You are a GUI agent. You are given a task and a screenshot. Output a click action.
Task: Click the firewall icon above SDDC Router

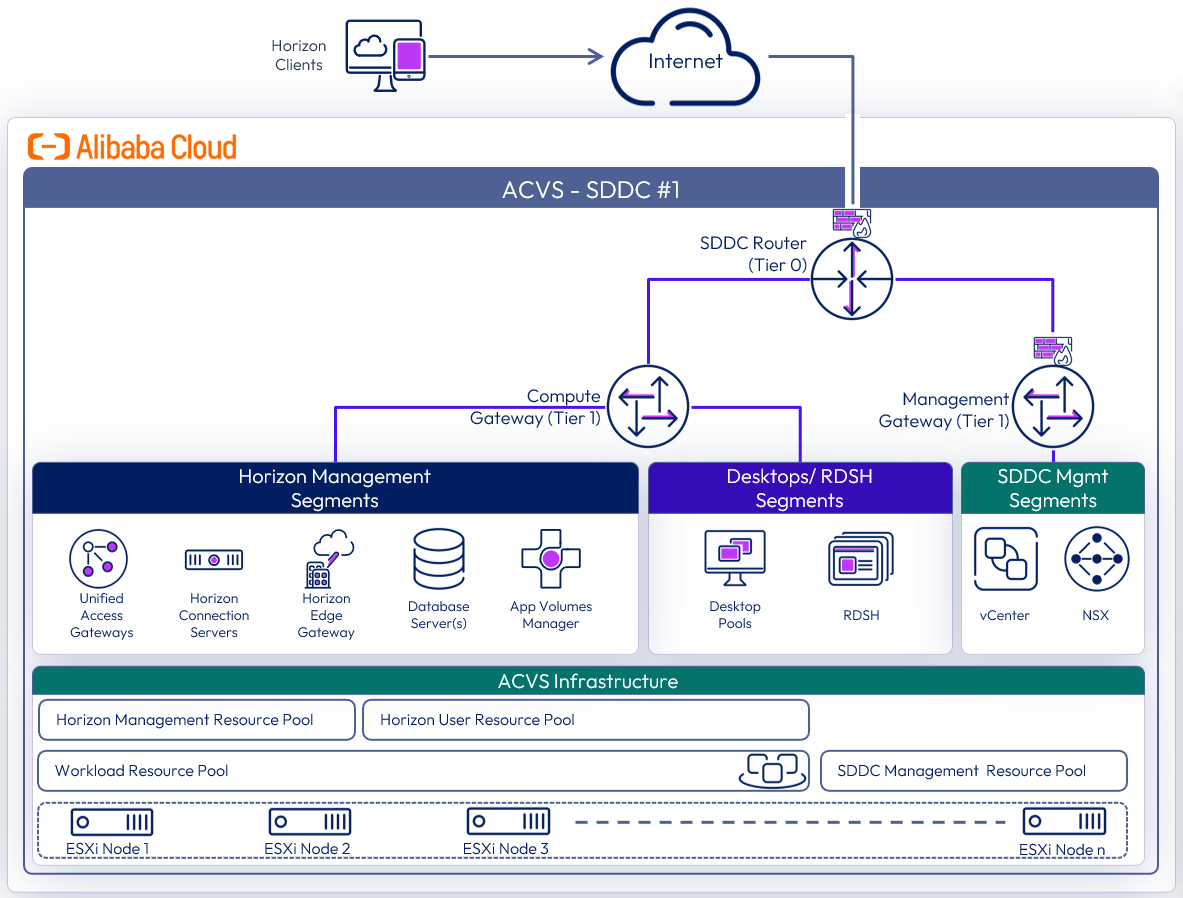852,222
